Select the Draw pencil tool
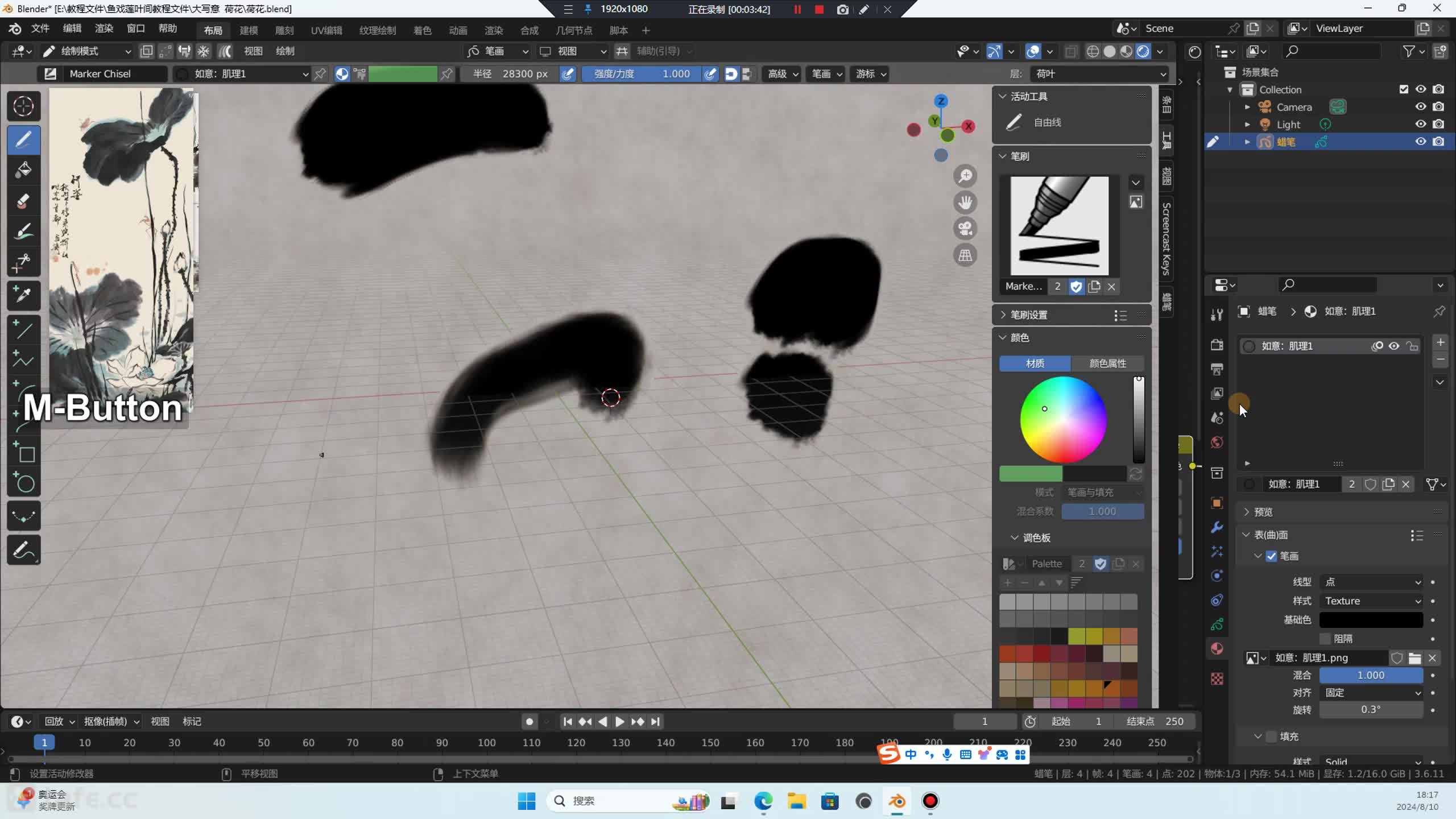This screenshot has height=819, width=1456. [x=23, y=139]
